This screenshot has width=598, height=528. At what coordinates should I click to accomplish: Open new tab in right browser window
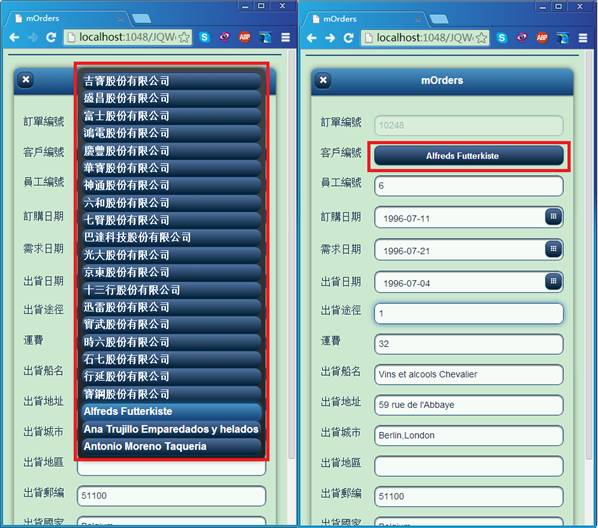pos(439,19)
